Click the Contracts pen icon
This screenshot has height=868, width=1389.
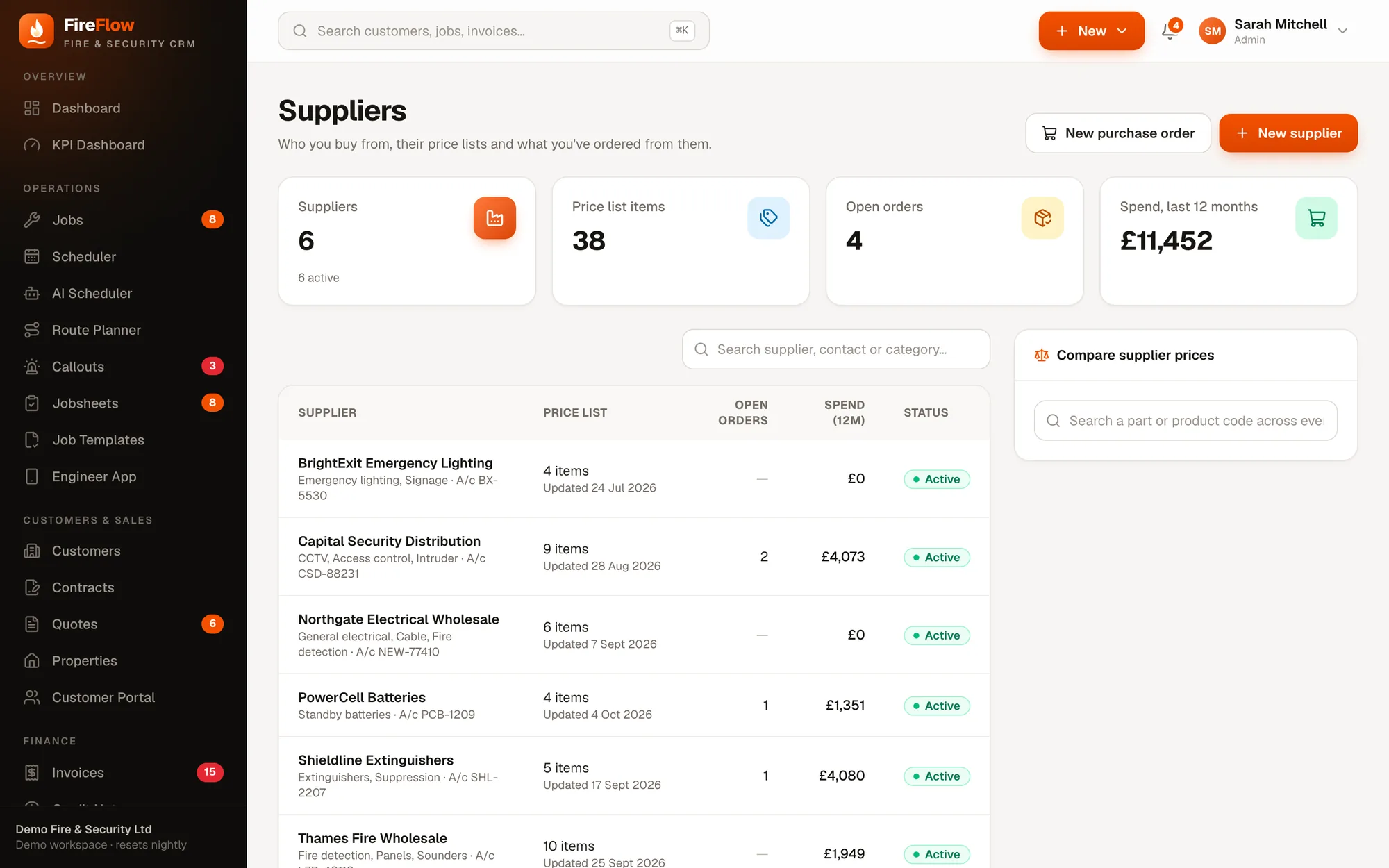[x=32, y=588]
